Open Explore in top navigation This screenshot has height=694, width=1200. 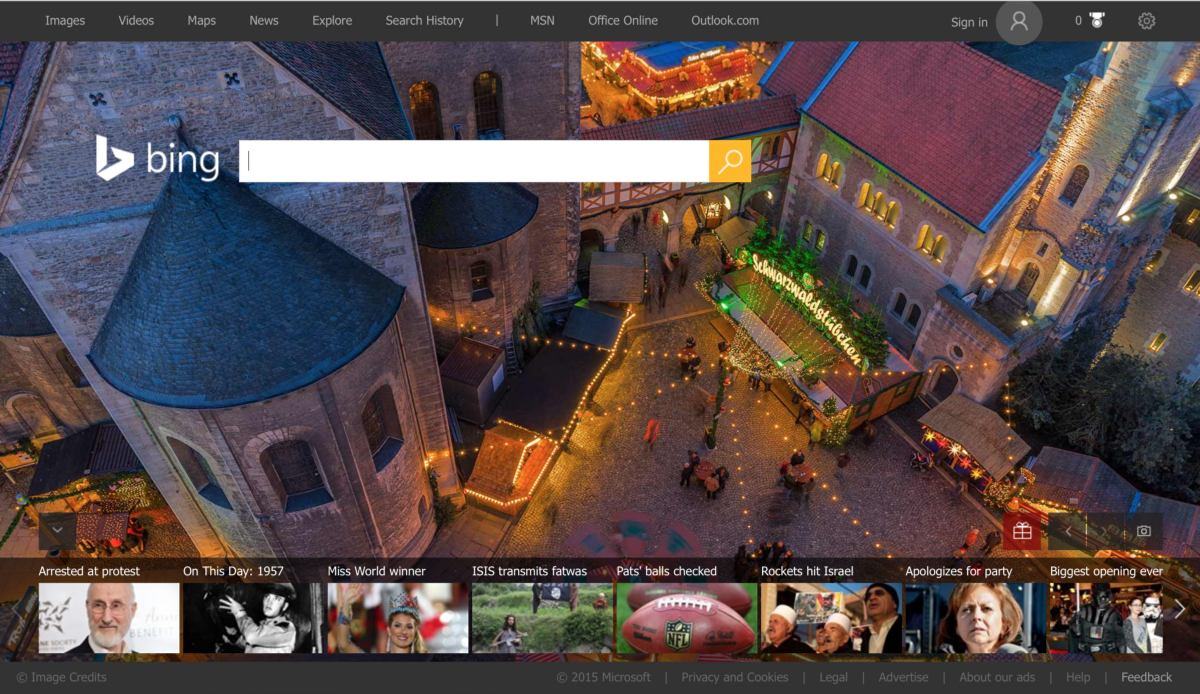click(332, 20)
